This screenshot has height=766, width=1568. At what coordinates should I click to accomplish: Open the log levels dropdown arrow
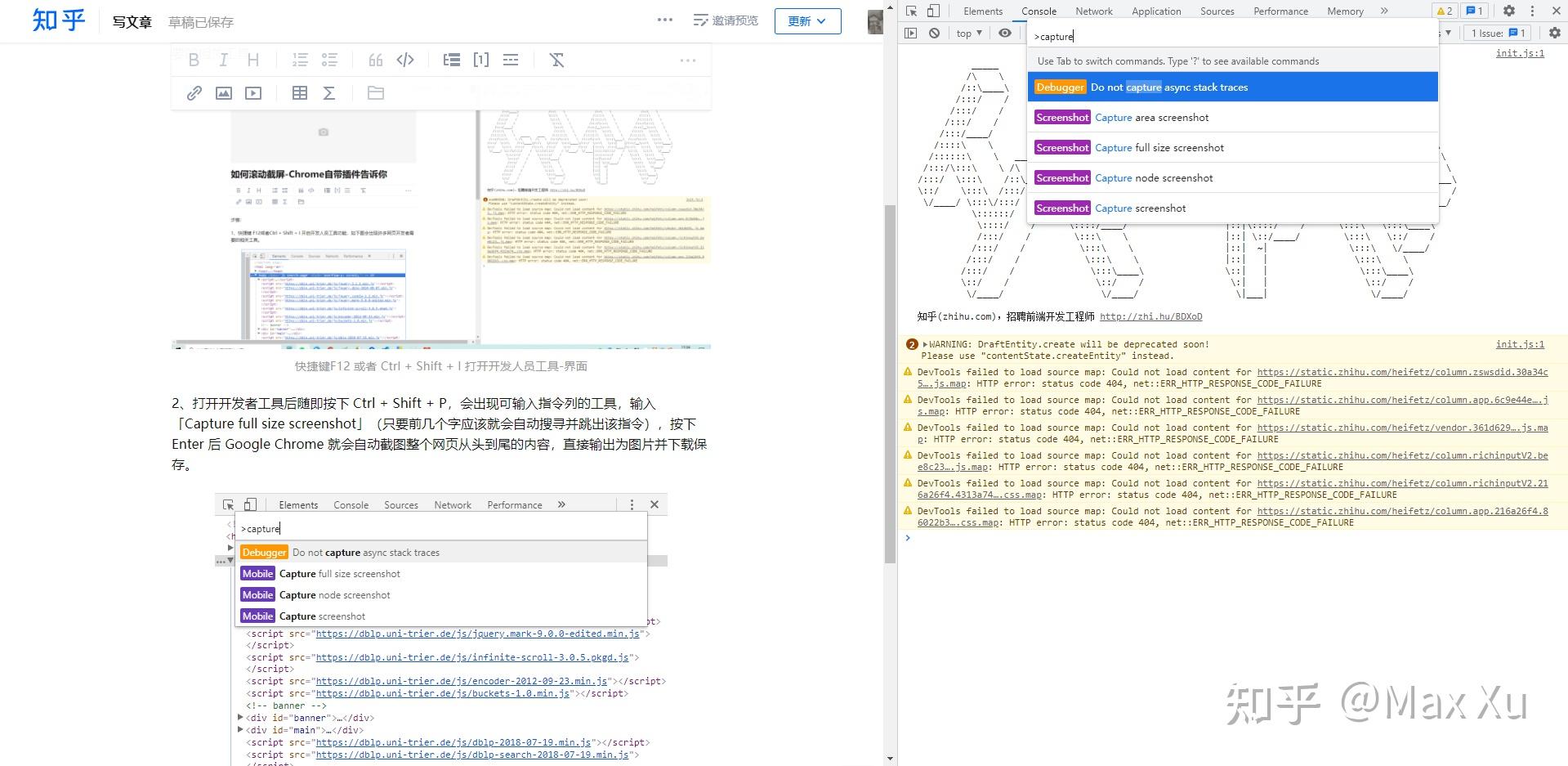pos(1448,33)
